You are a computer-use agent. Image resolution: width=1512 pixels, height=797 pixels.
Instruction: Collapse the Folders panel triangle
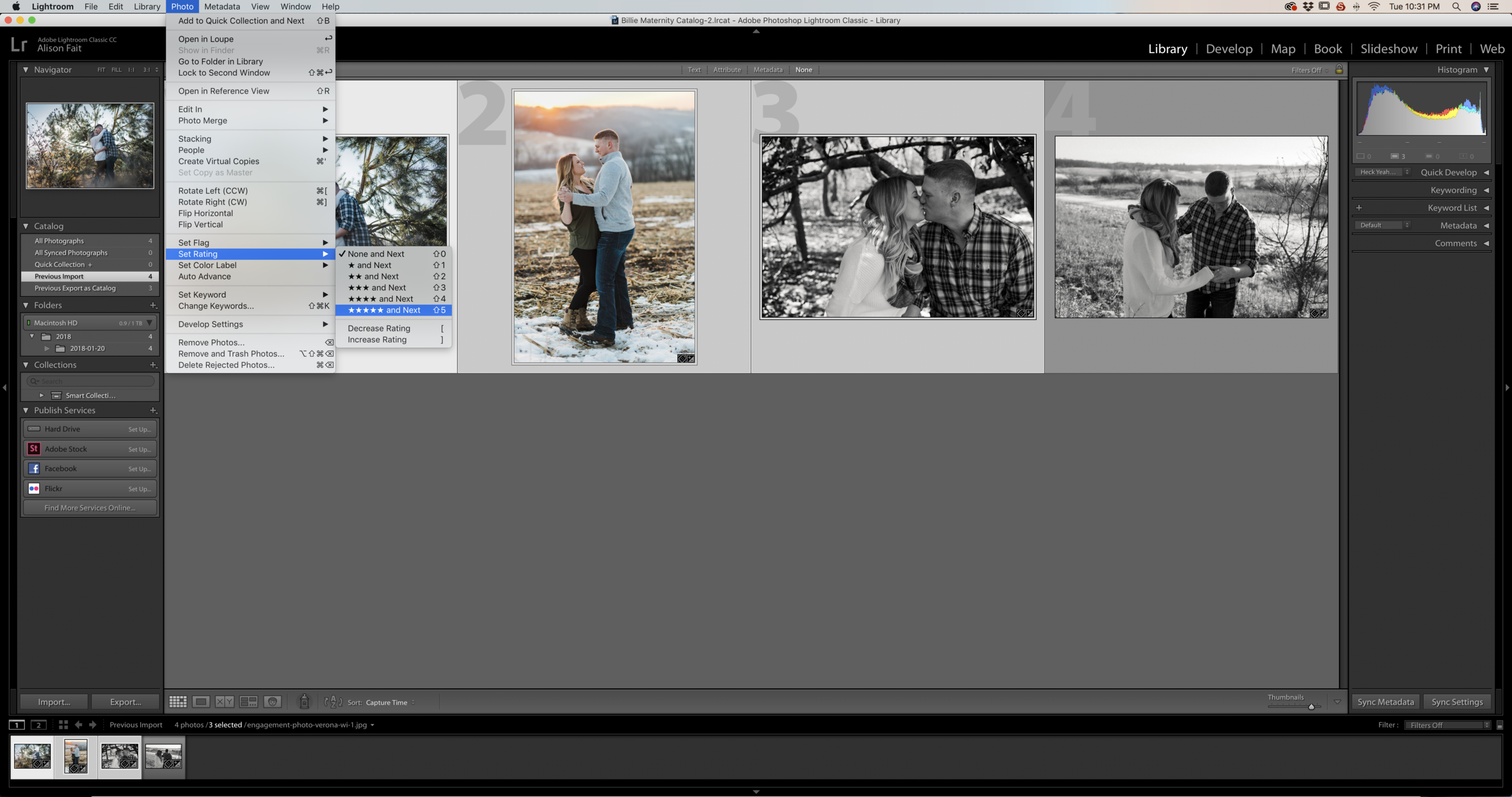click(25, 305)
